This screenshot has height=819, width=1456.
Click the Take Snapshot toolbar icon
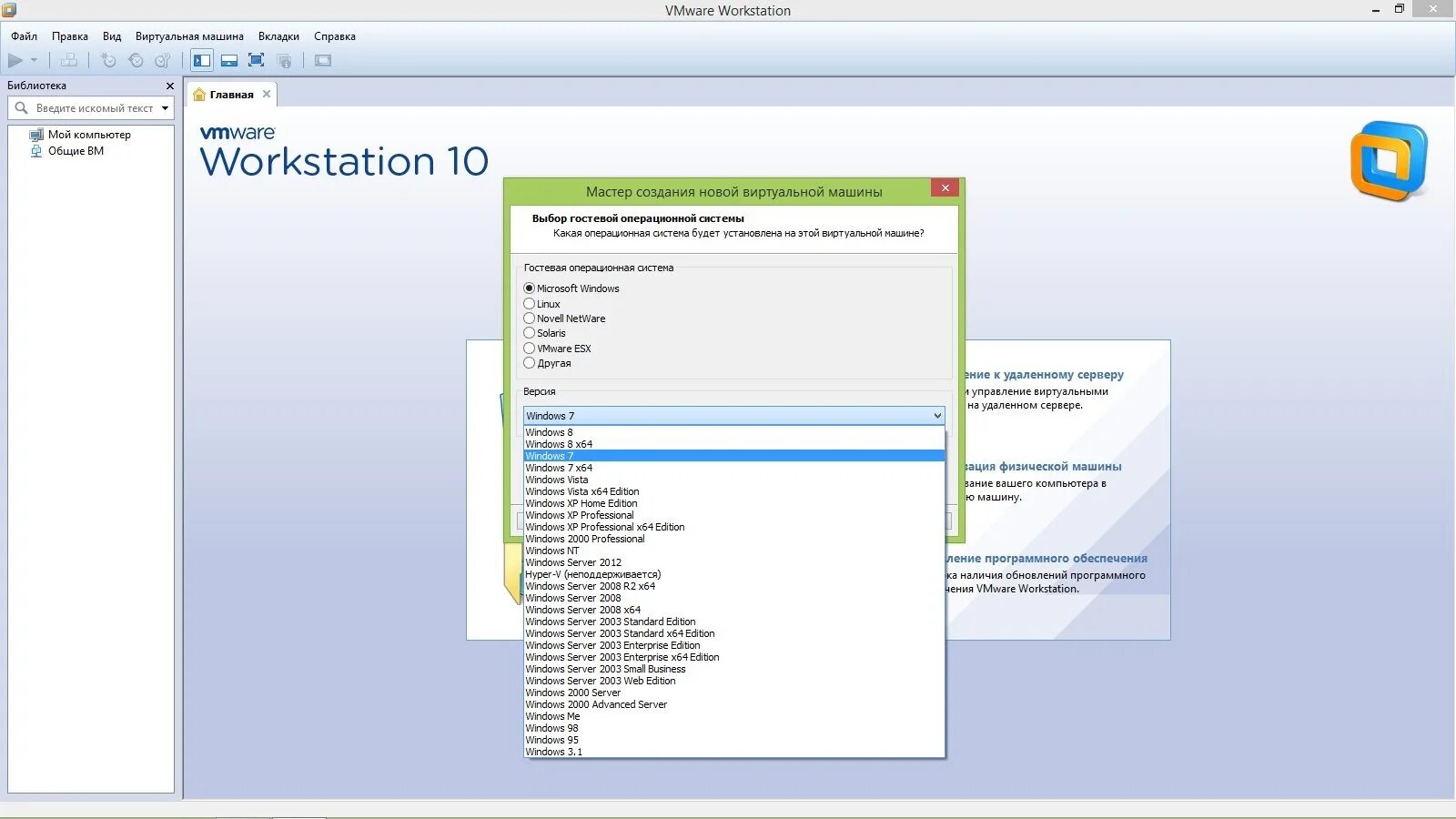(x=108, y=60)
